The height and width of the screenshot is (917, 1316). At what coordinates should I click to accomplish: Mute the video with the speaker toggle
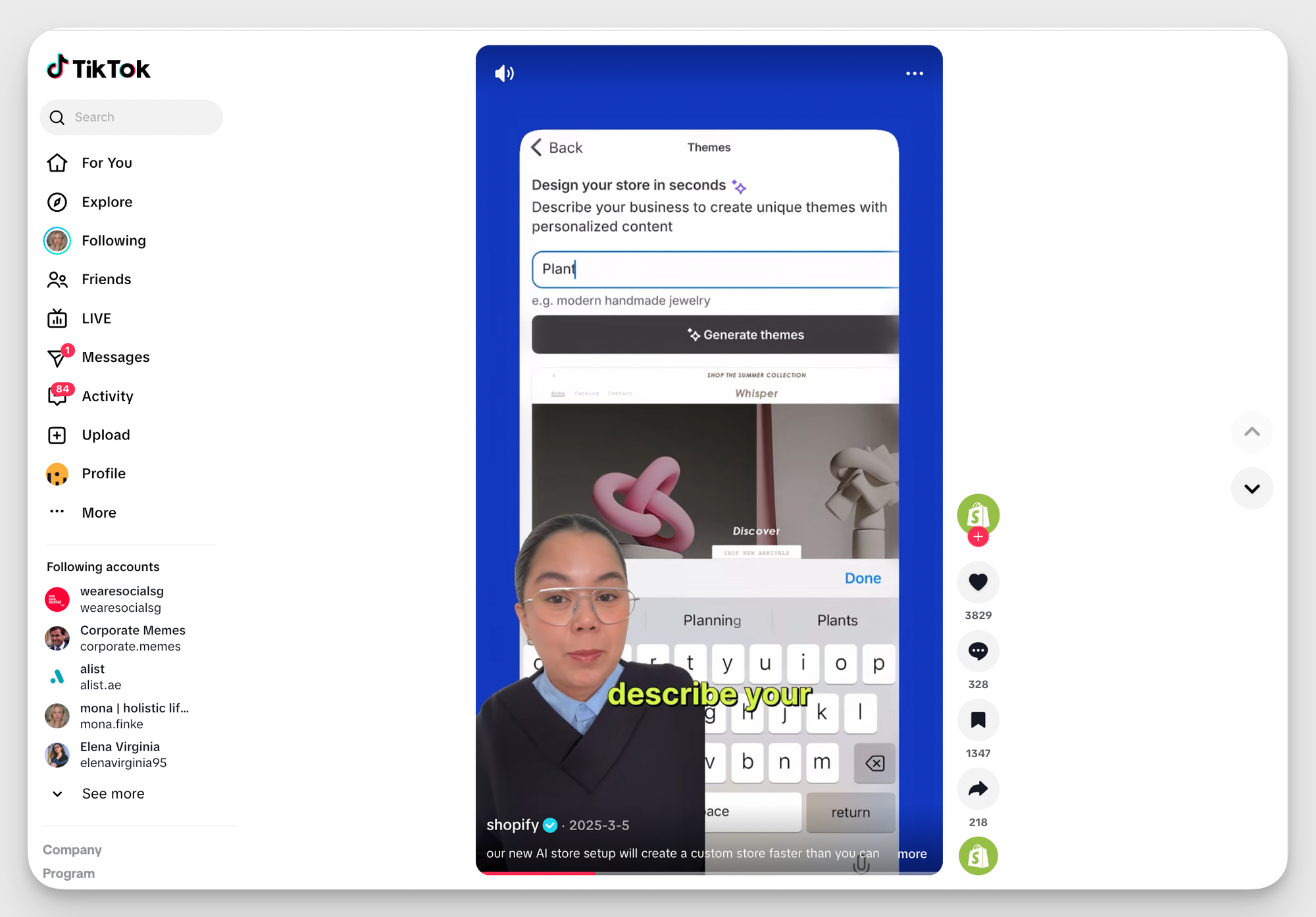(x=503, y=73)
